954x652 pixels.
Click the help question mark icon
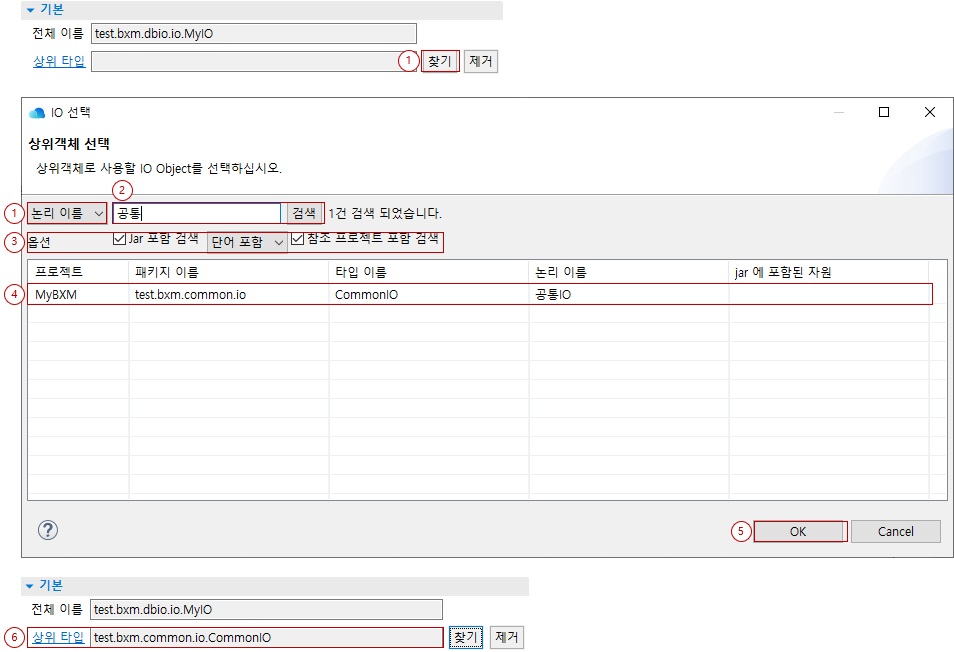[47, 530]
